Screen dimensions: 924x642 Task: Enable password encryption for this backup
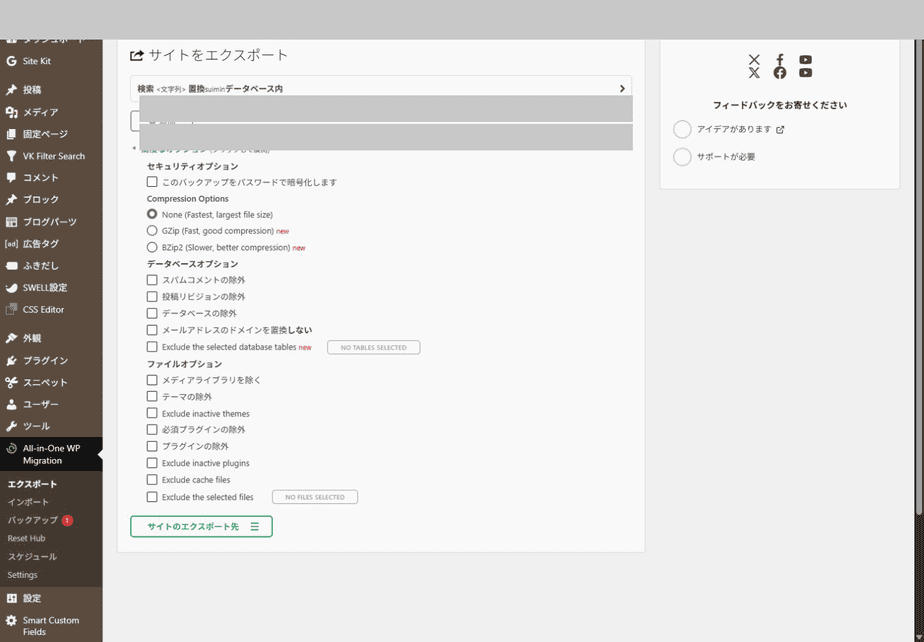pyautogui.click(x=152, y=182)
